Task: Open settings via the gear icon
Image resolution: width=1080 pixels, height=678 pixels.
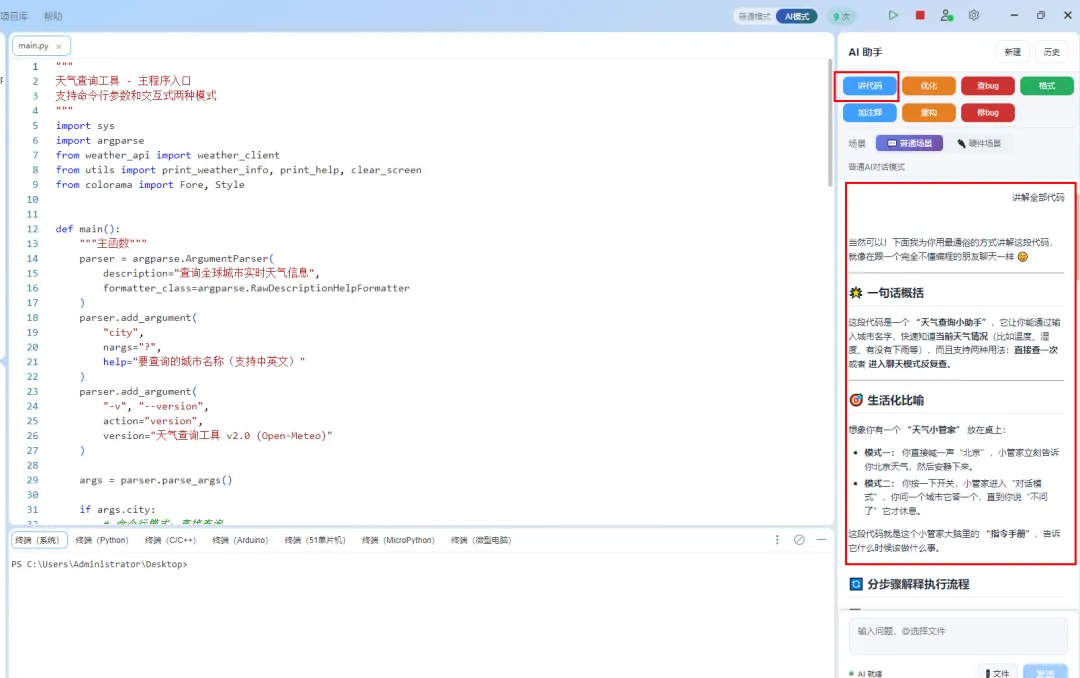Action: pyautogui.click(x=973, y=15)
